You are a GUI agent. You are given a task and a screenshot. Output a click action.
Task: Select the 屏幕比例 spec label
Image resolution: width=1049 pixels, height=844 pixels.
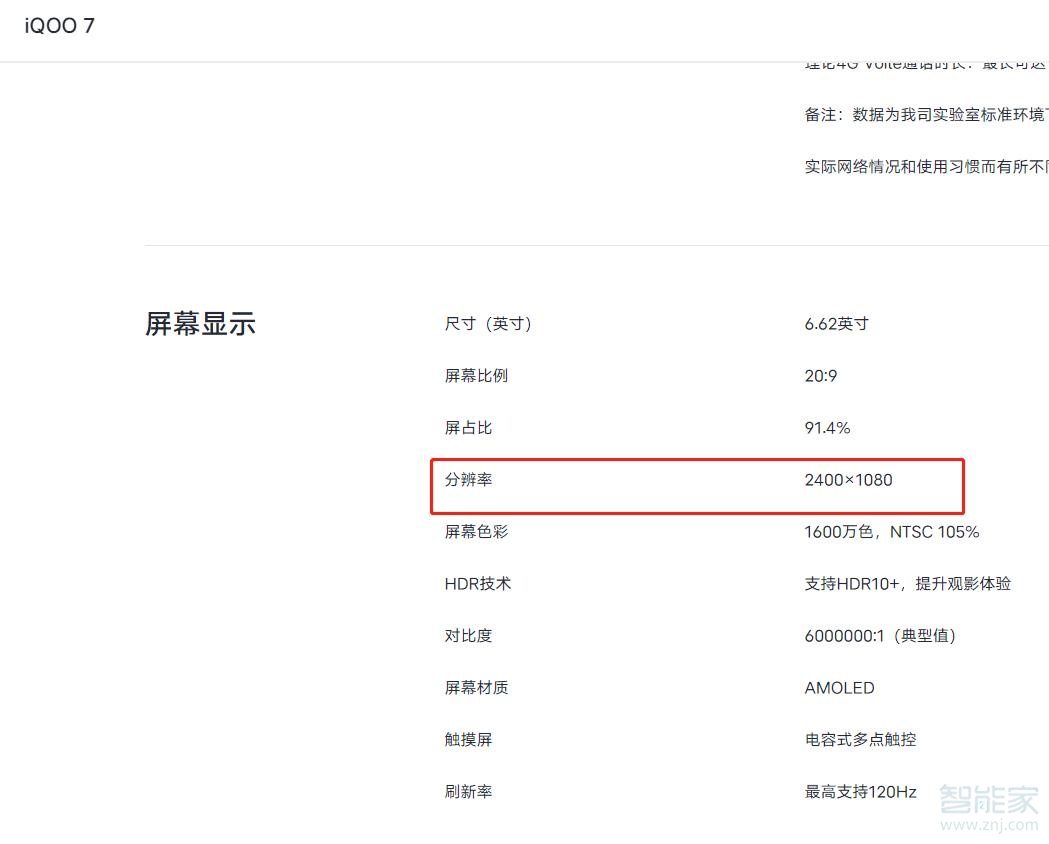click(476, 375)
